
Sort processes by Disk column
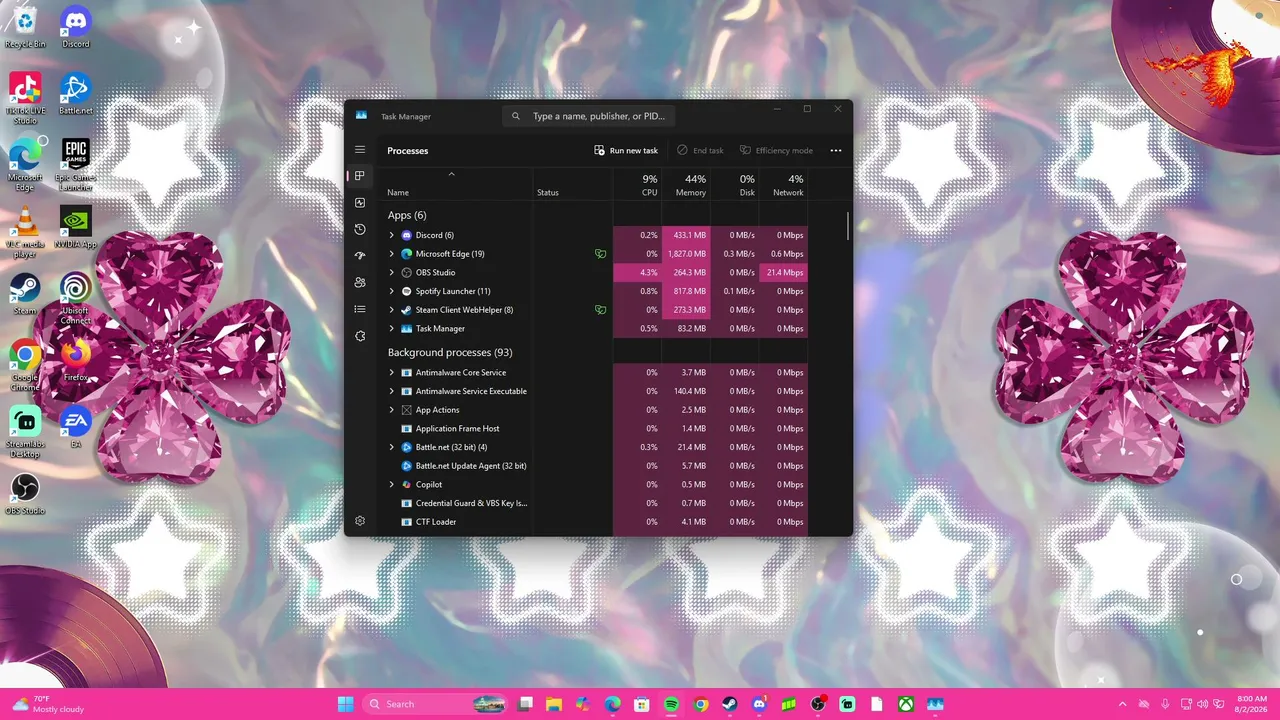tap(735, 184)
